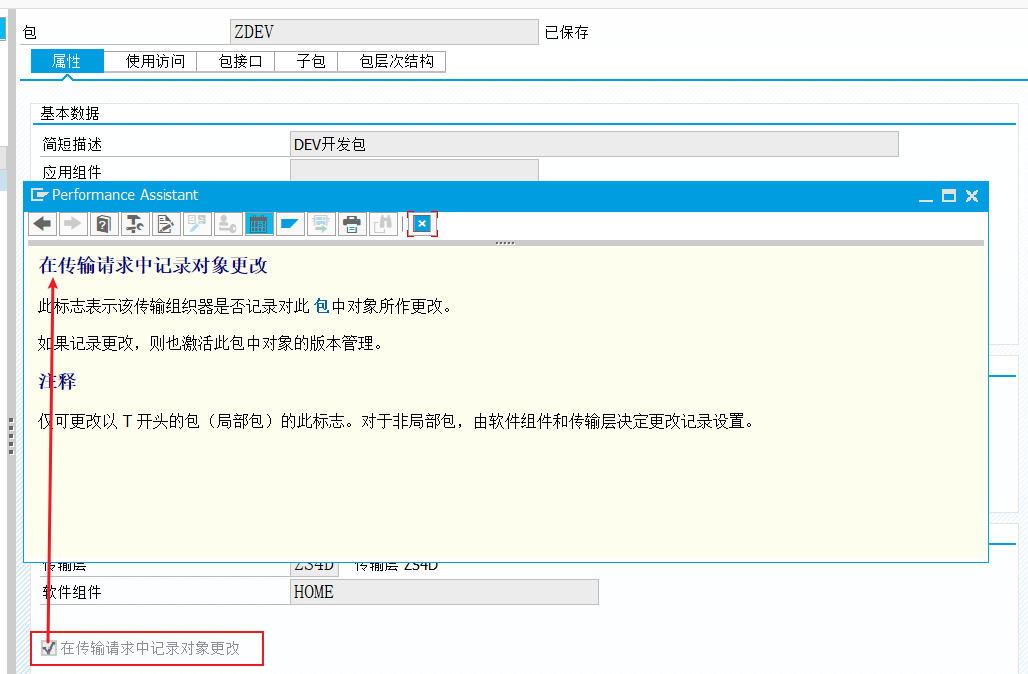The image size is (1028, 674).
Task: Click the sentence starting 如果记录更改
Action: [210, 344]
